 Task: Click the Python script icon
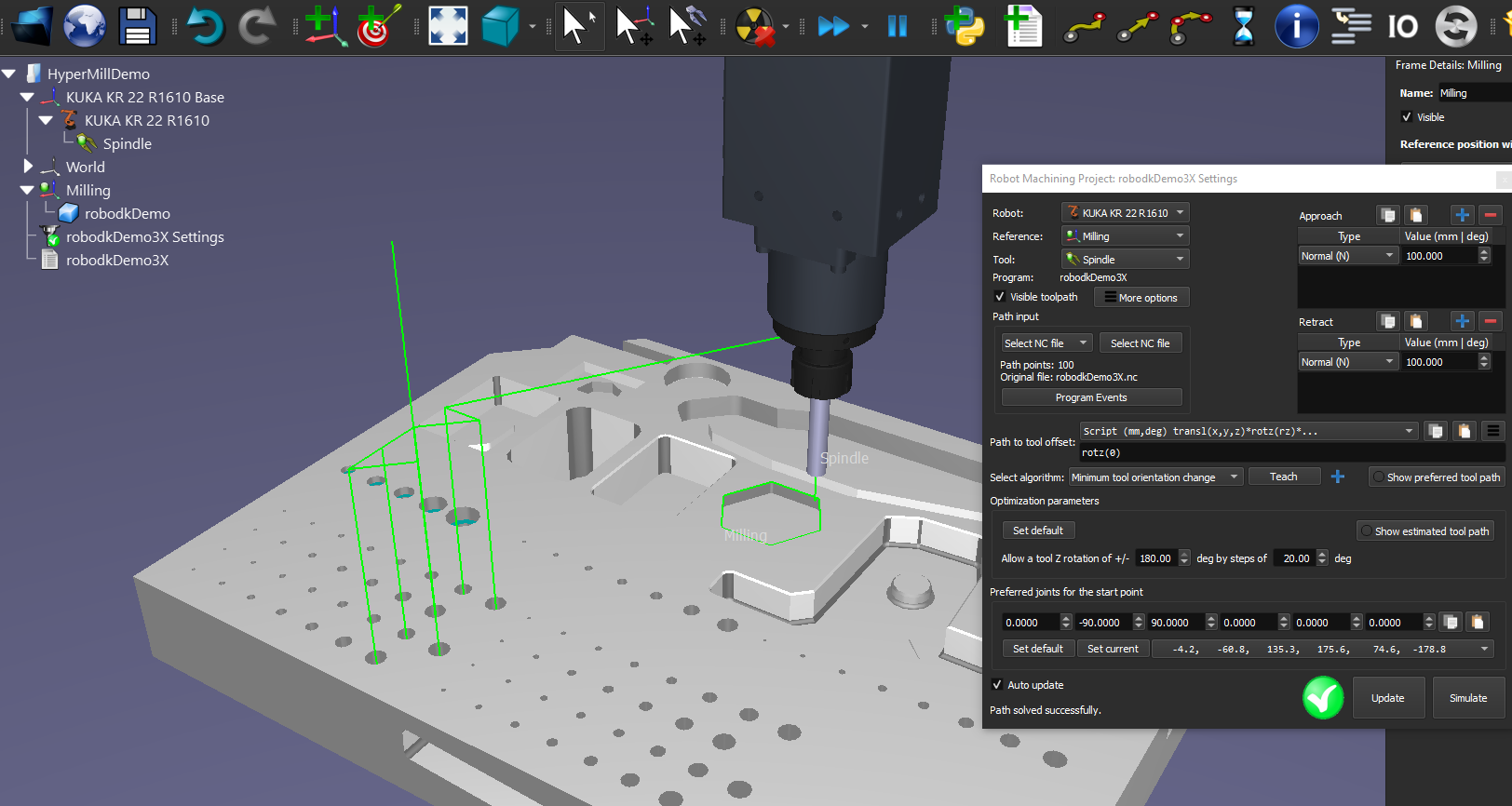pyautogui.click(x=965, y=26)
